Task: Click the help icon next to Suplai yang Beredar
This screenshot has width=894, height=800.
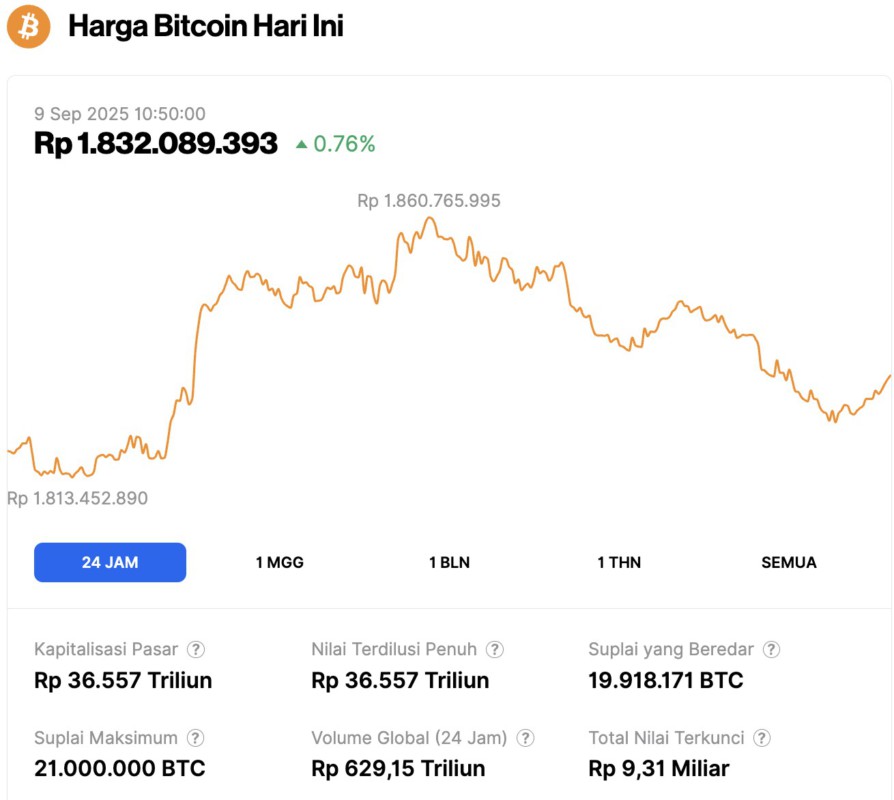Action: point(769,648)
